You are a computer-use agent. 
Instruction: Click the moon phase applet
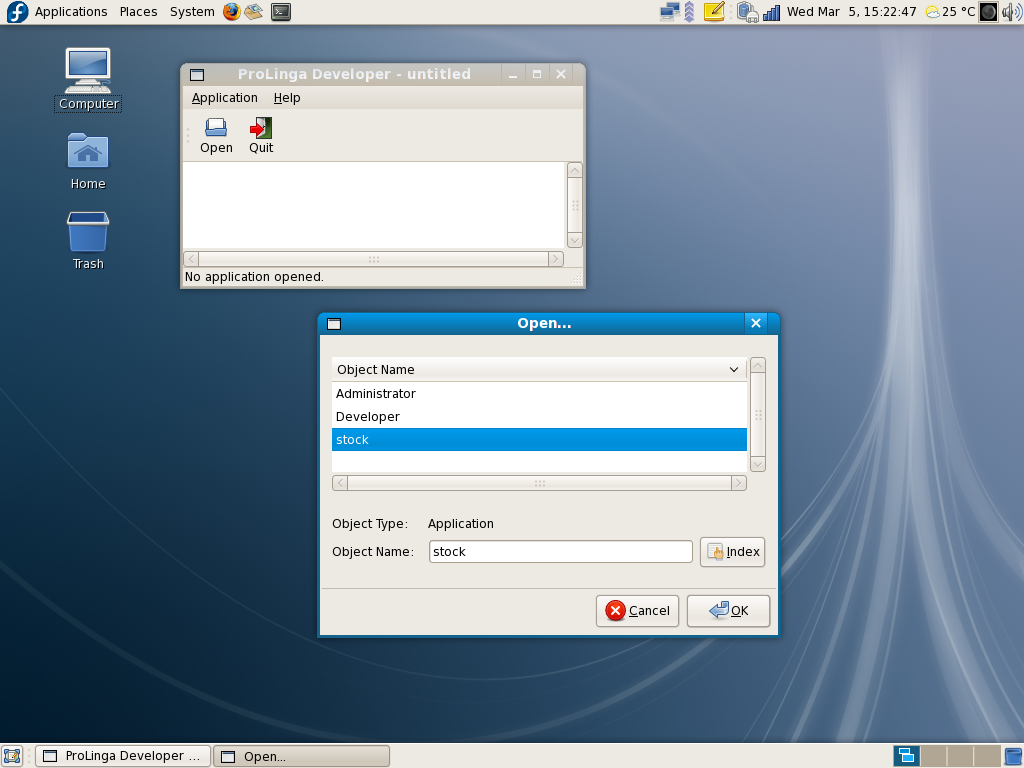tap(989, 12)
